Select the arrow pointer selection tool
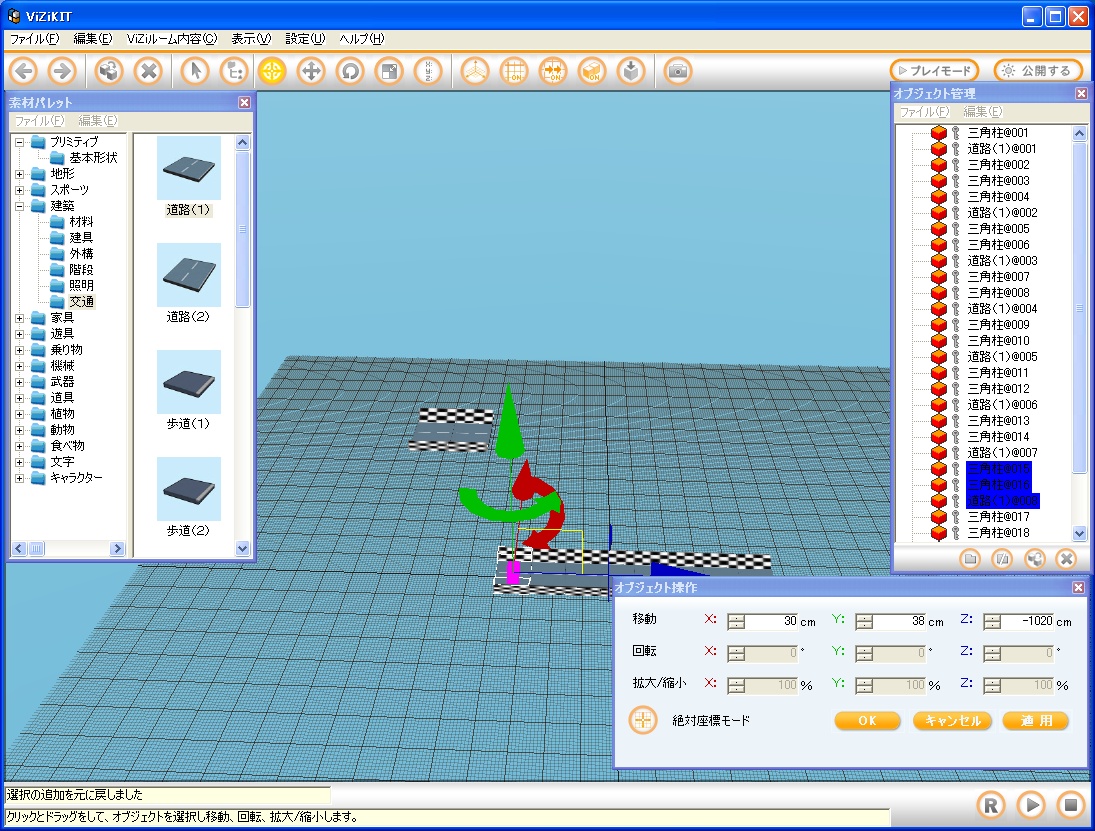Image resolution: width=1095 pixels, height=831 pixels. 197,71
